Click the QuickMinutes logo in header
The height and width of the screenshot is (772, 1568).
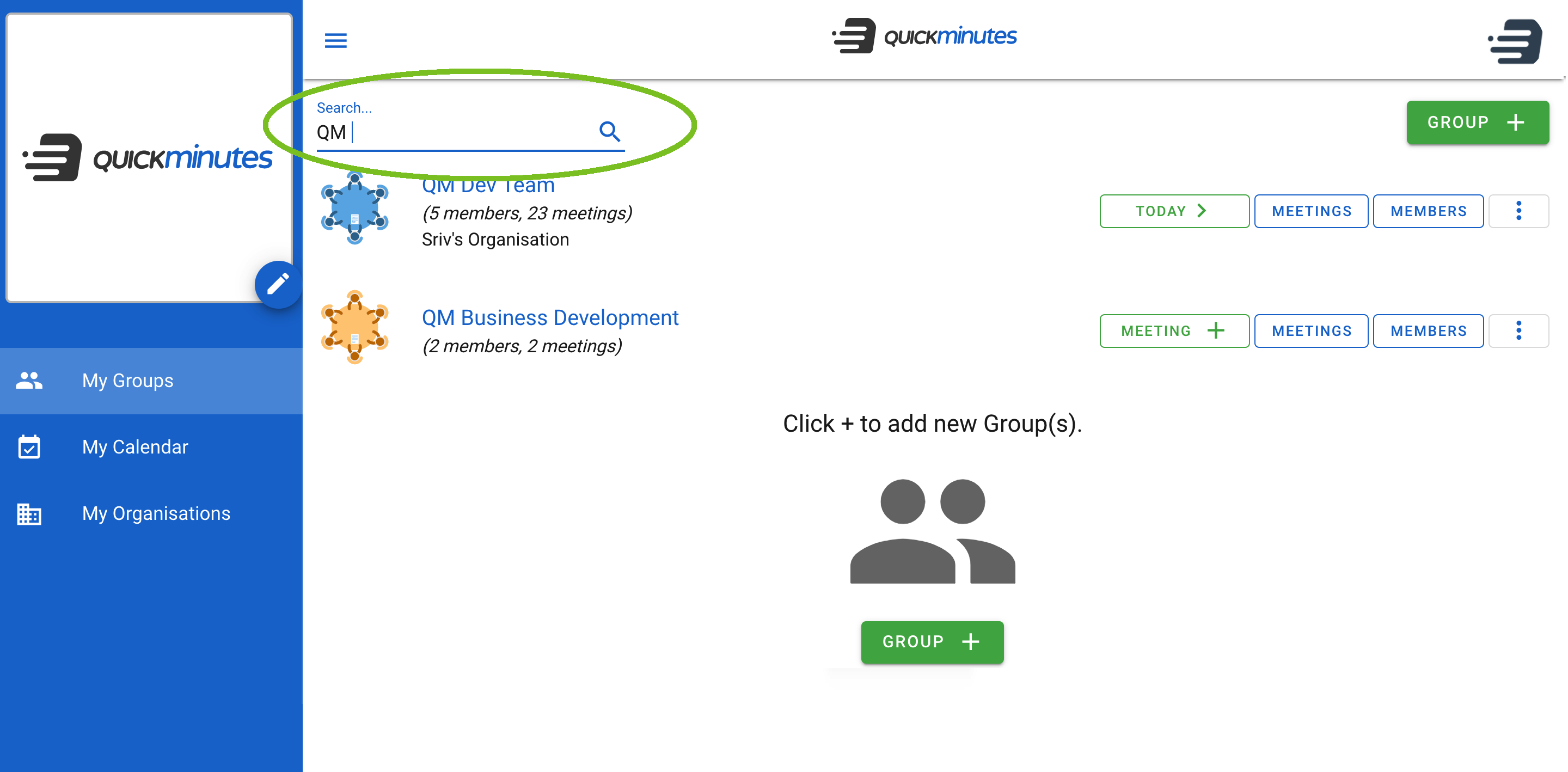924,36
